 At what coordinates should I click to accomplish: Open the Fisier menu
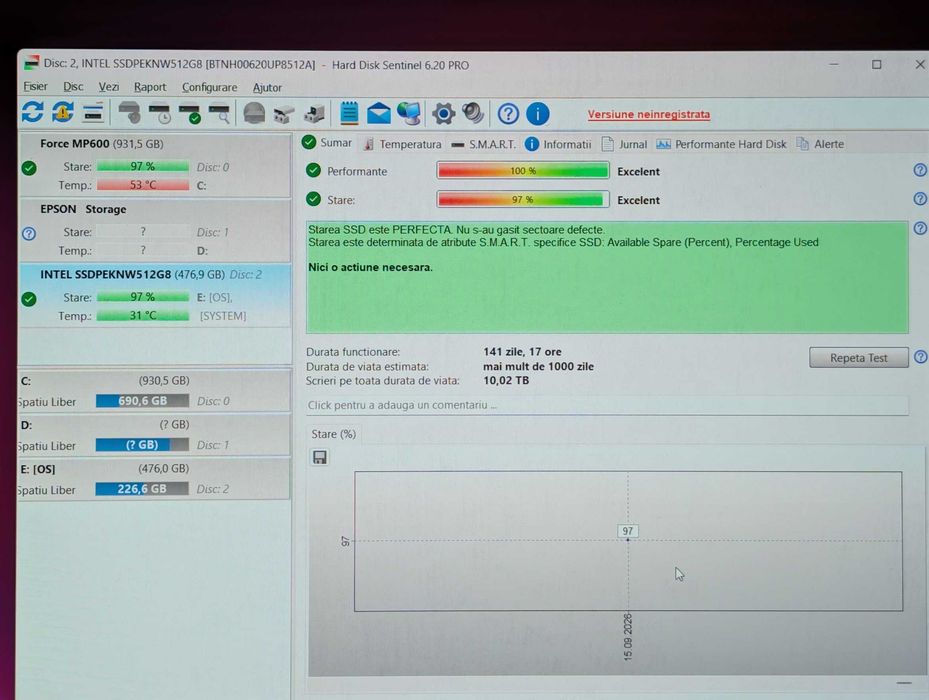click(36, 87)
